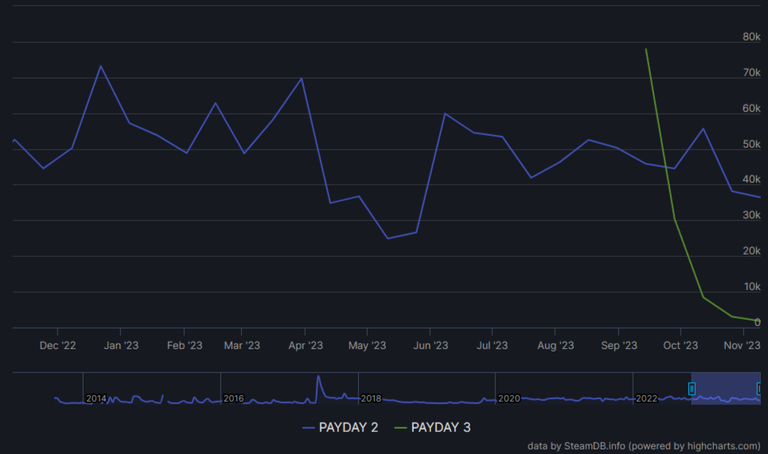768x454 pixels.
Task: Toggle the PAYDAY 2 series in legend
Action: [x=340, y=428]
